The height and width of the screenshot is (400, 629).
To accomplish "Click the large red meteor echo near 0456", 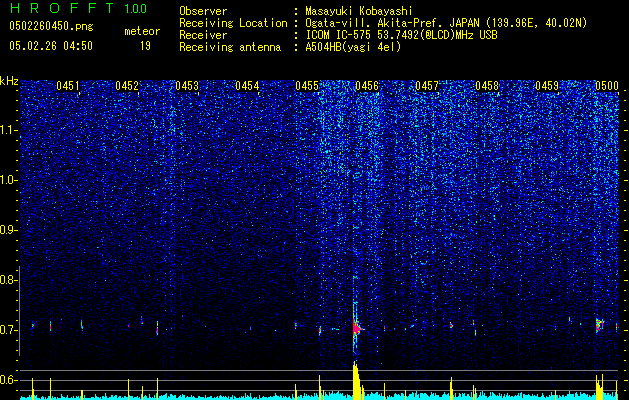I will [x=356, y=329].
